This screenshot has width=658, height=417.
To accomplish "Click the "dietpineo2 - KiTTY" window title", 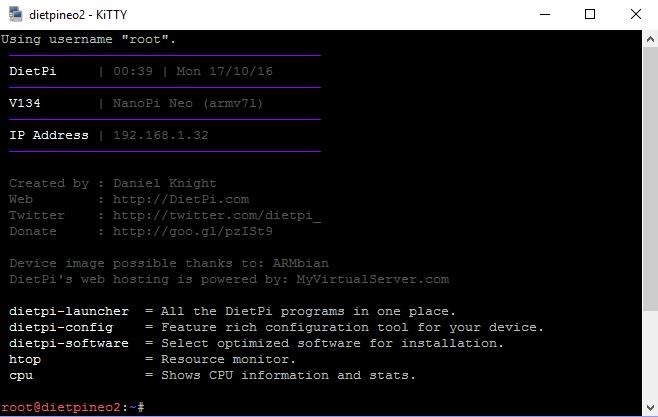I will click(x=78, y=14).
